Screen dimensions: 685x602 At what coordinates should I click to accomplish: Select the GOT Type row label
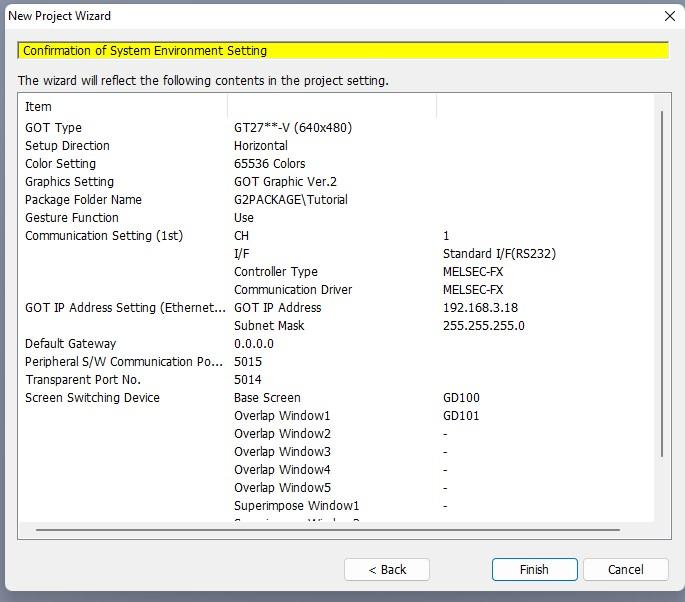53,128
